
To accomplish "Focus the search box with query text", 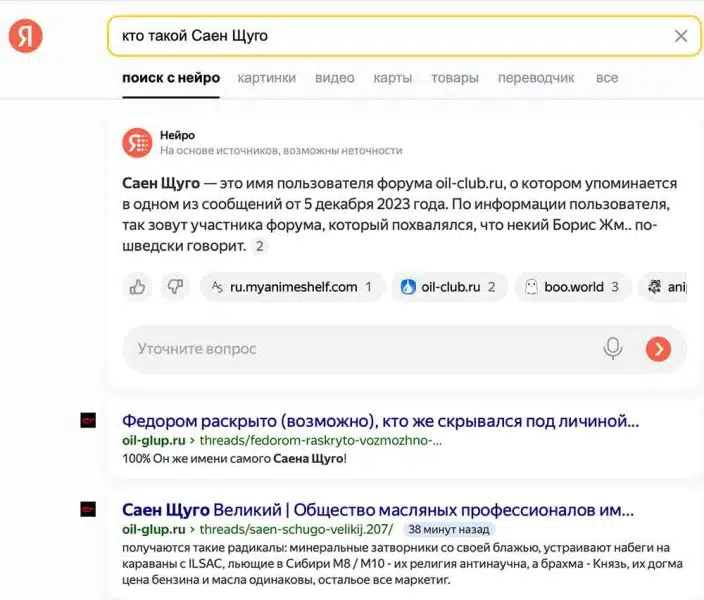I will [x=404, y=36].
